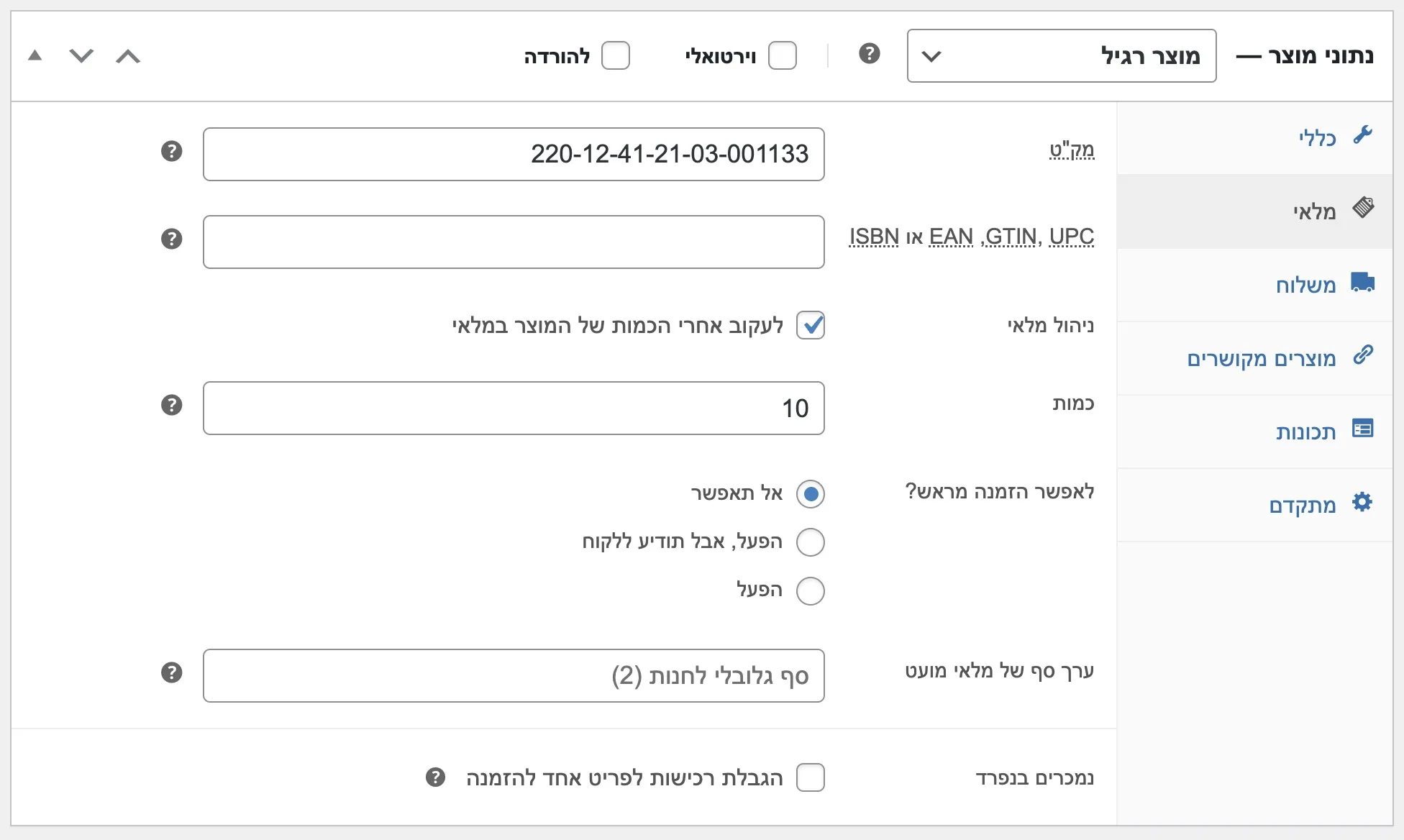The height and width of the screenshot is (840, 1404).
Task: Toggle the וירטואלי checkbox
Action: (783, 55)
